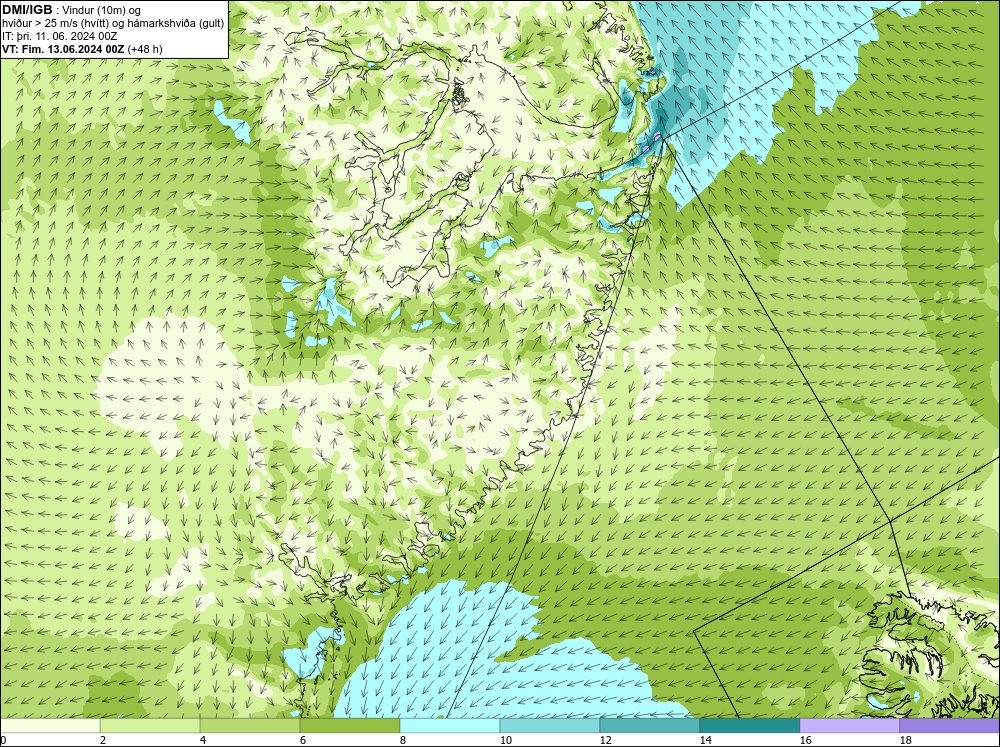This screenshot has width=1000, height=747.
Task: Click the legend scale label 18
Action: (905, 740)
